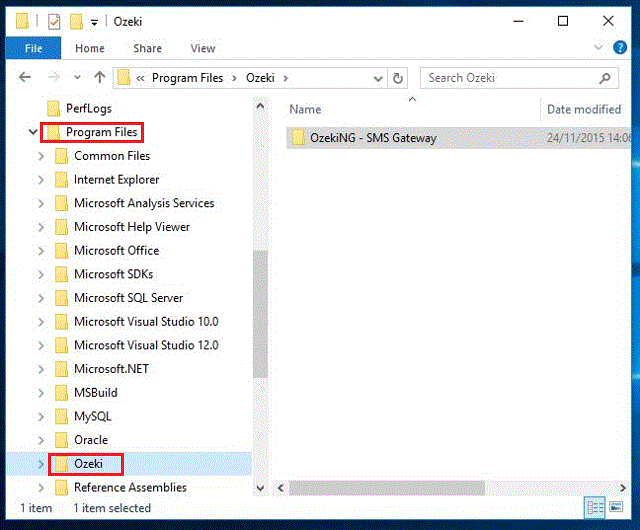Expand the Internet Explorer node

(x=41, y=180)
